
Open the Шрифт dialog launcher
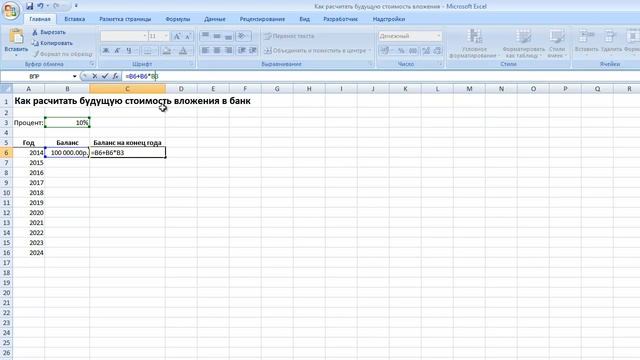191,64
